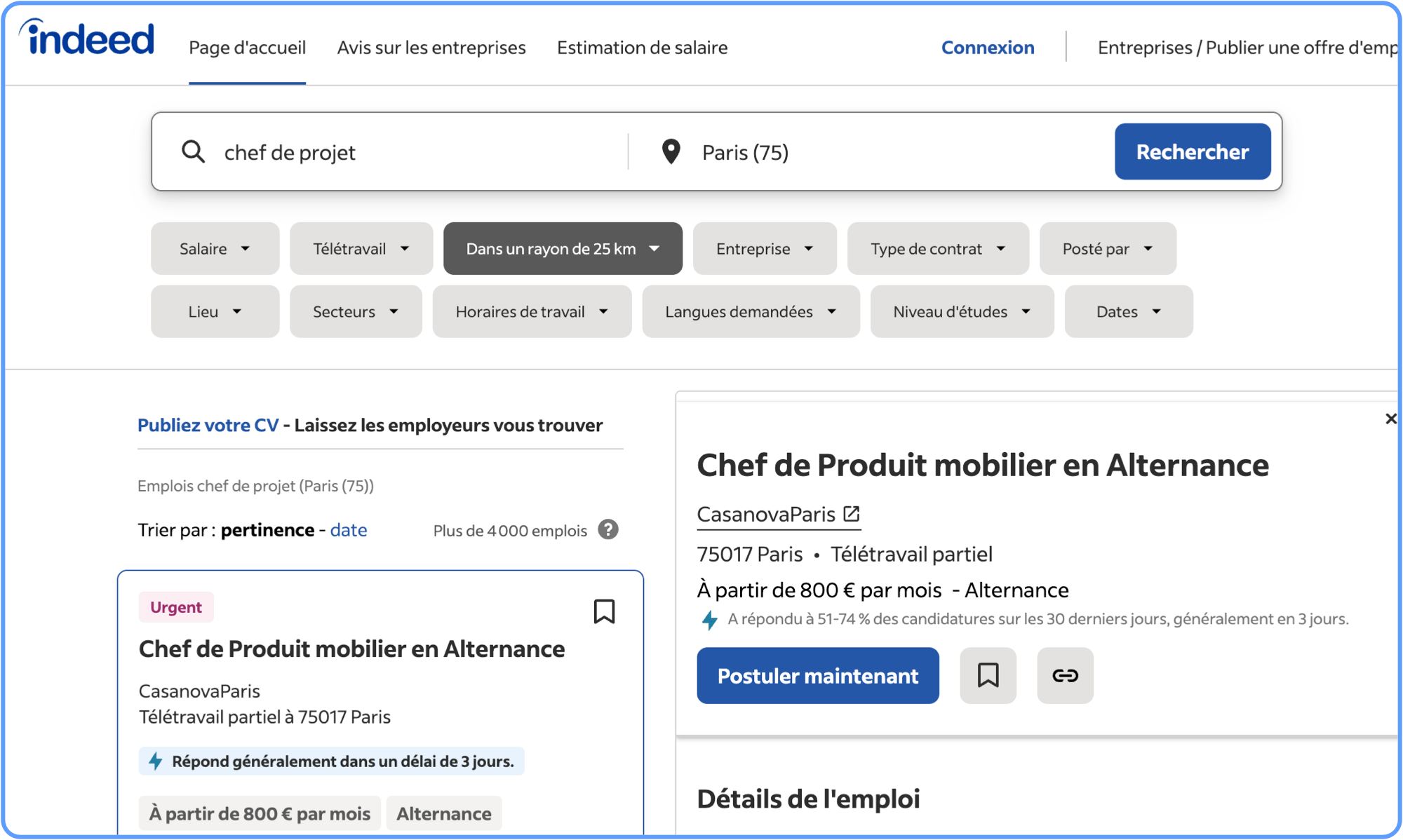Click the CasanovaParis name on job card
1403x840 pixels.
199,691
